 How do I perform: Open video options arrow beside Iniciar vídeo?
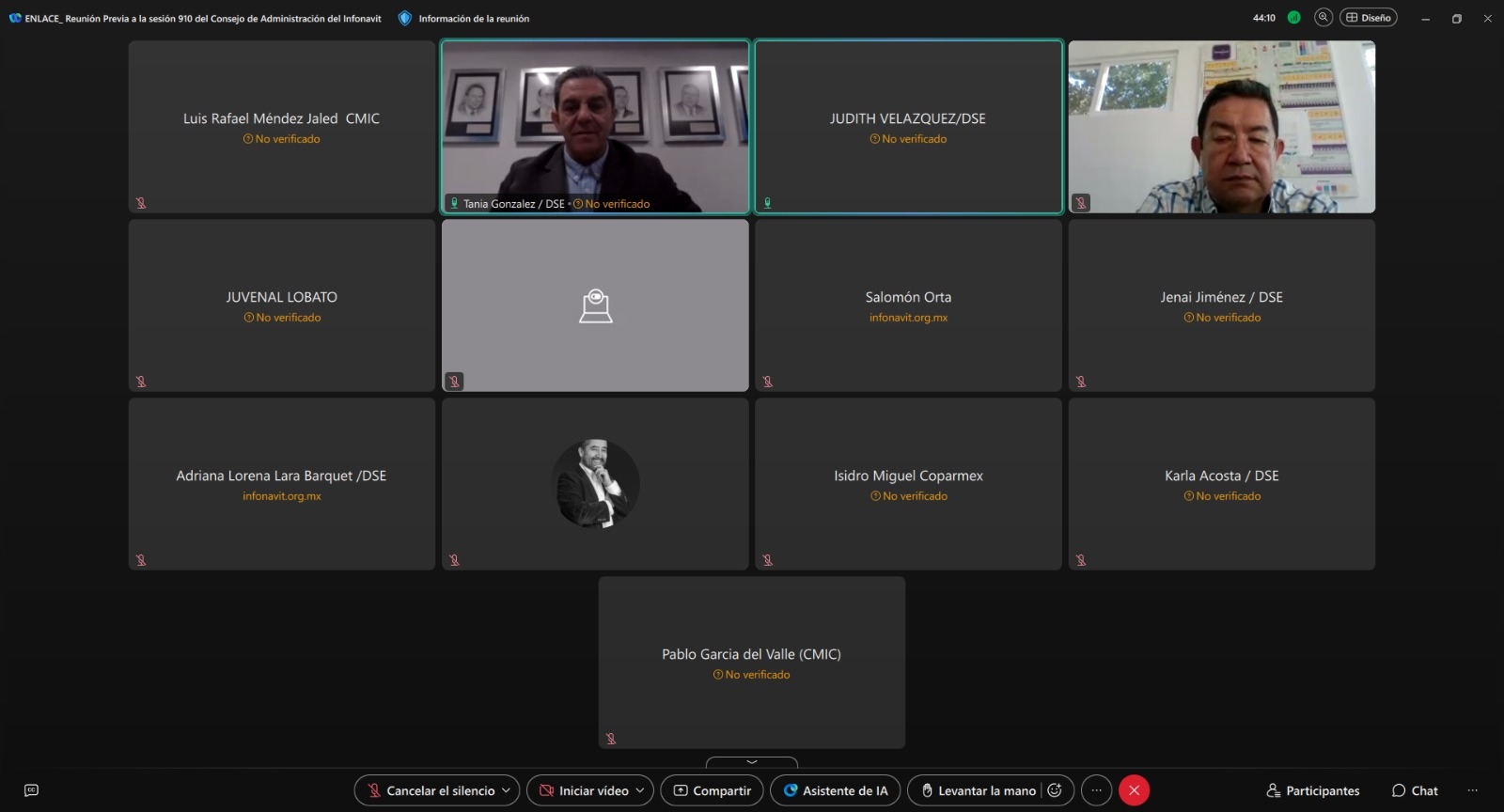[x=641, y=790]
